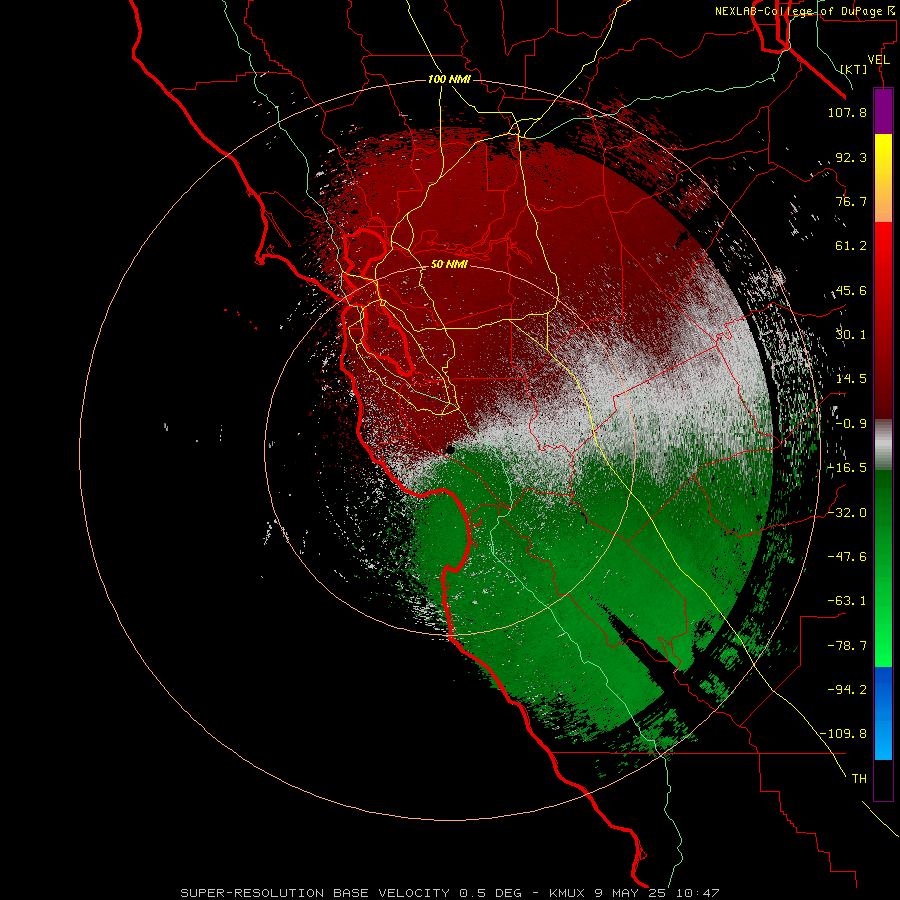Click the purple segment of the color bar
This screenshot has width=900, height=900.
coord(883,111)
